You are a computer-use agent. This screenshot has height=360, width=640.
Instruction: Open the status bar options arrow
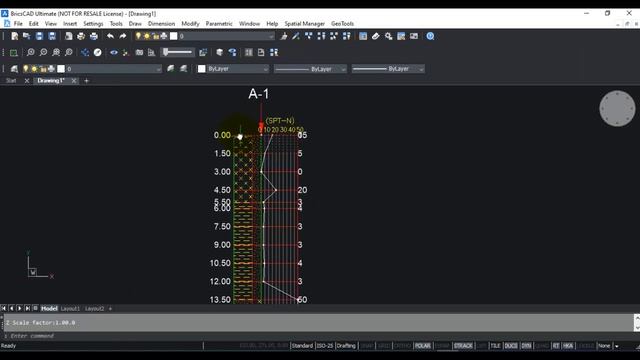tap(617, 346)
